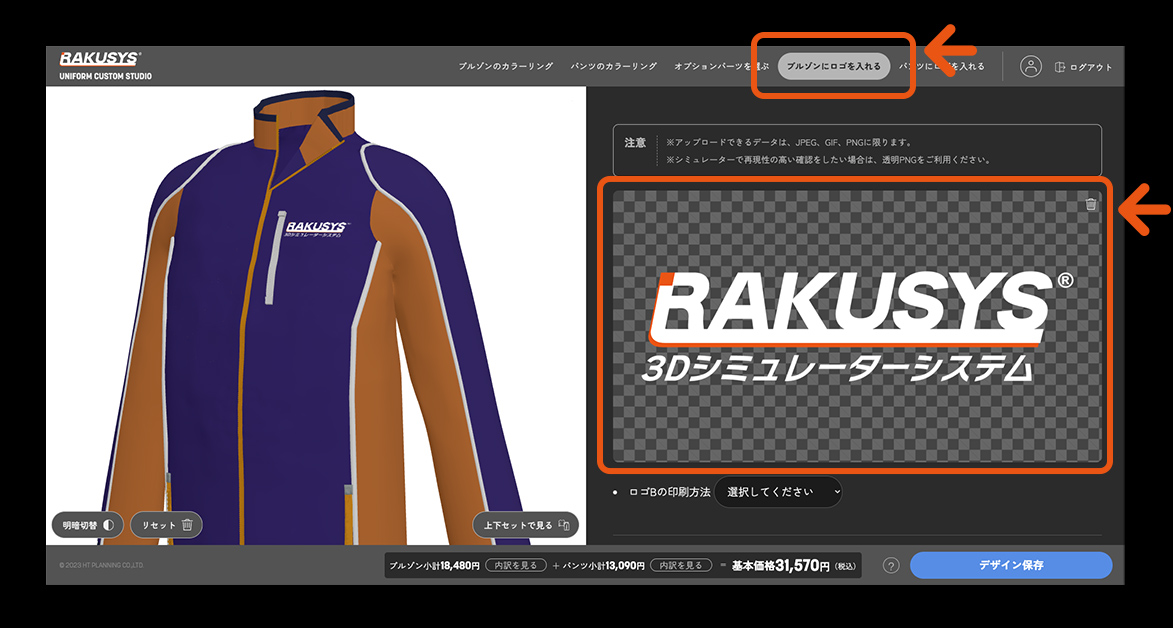The width and height of the screenshot is (1173, 628).
Task: Open オプションパーツを選ぶ tab
Action: coord(720,66)
